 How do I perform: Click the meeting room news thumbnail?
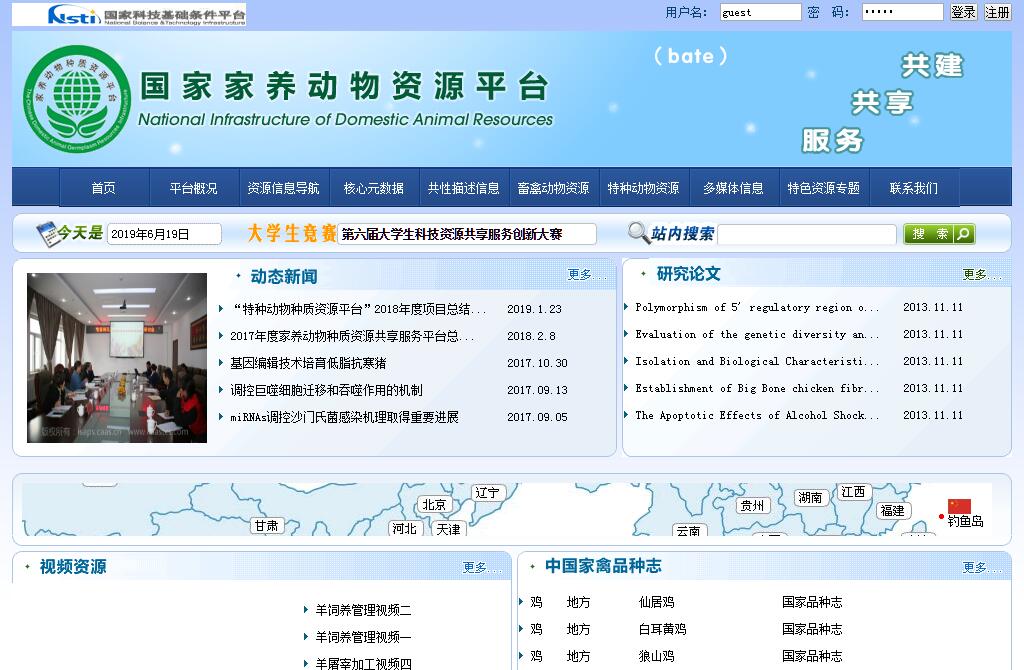pyautogui.click(x=117, y=358)
